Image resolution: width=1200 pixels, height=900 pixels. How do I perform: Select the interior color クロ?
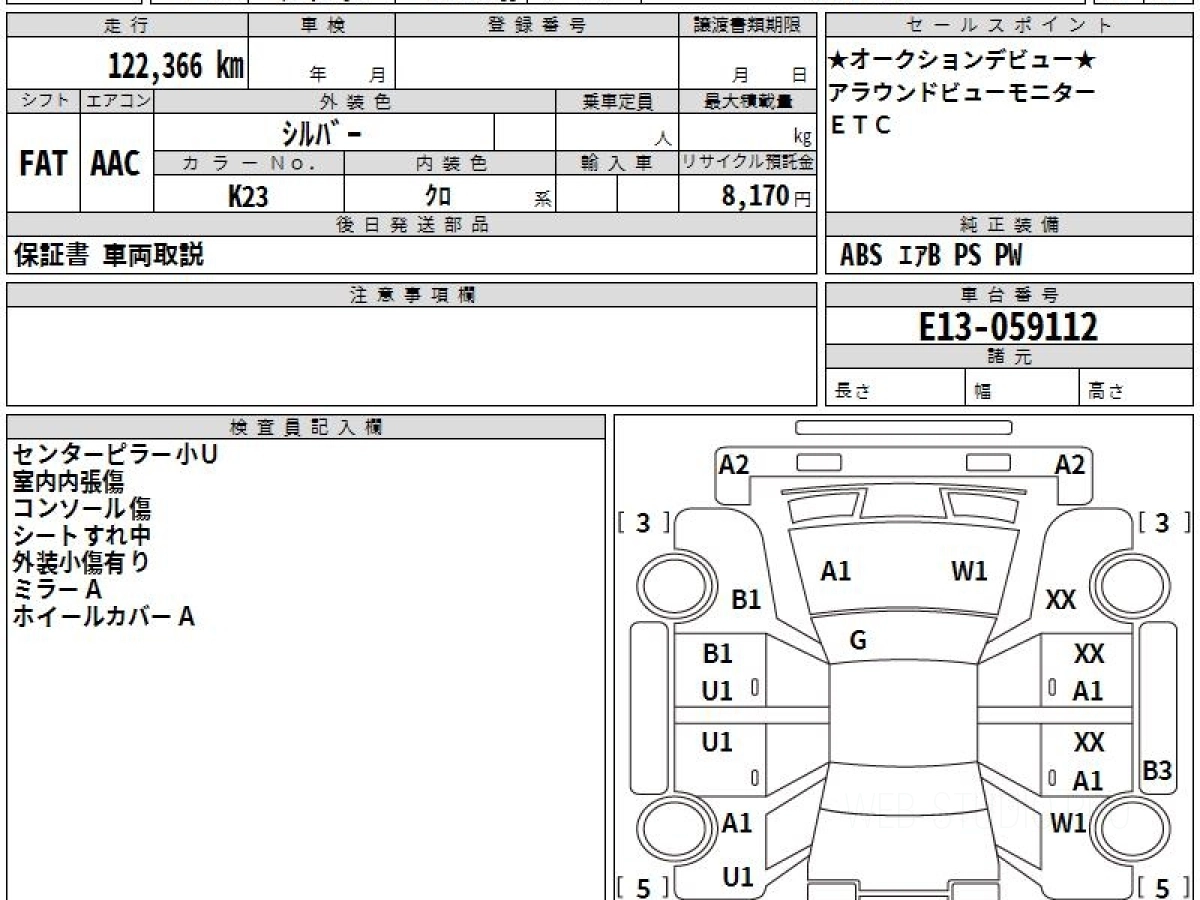(438, 196)
